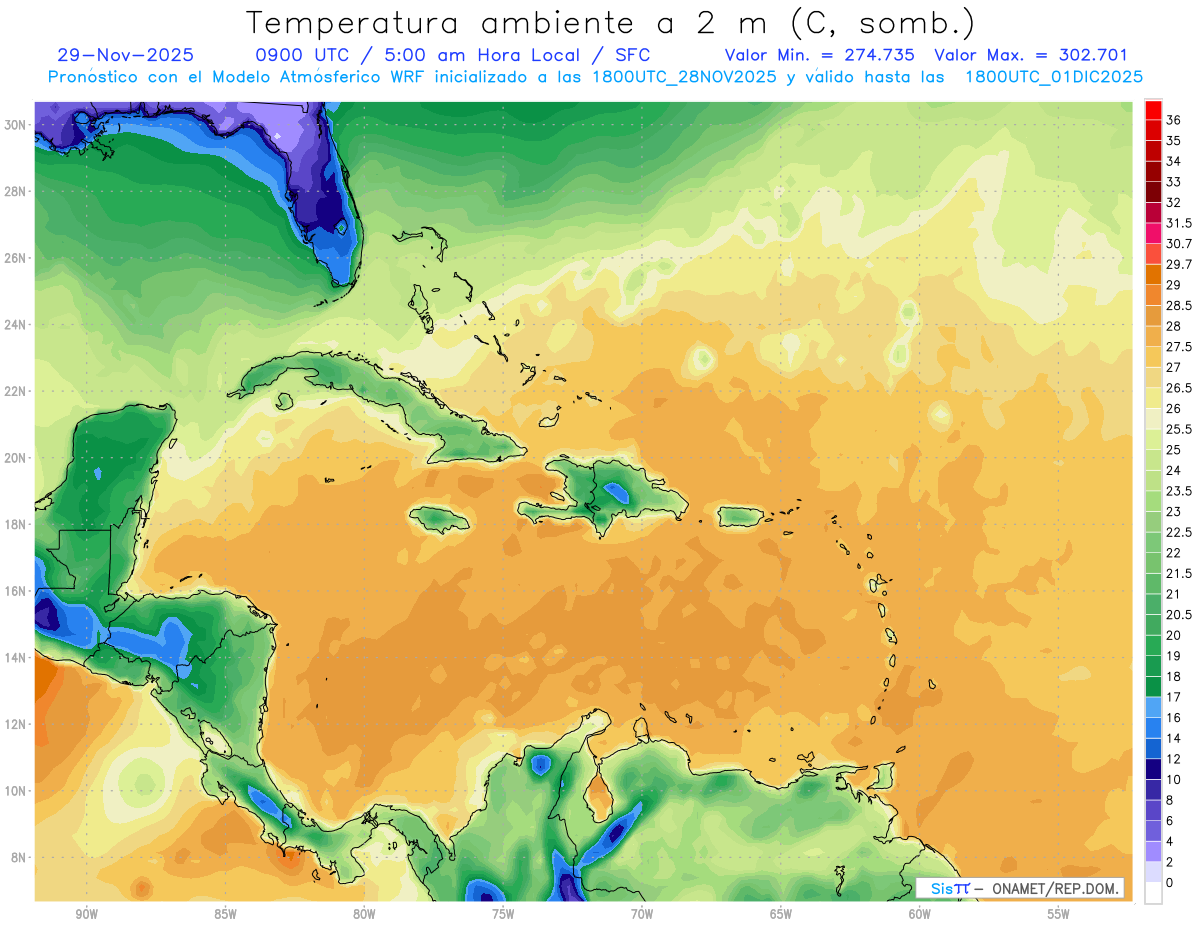Click the legend value 0

click(1170, 883)
